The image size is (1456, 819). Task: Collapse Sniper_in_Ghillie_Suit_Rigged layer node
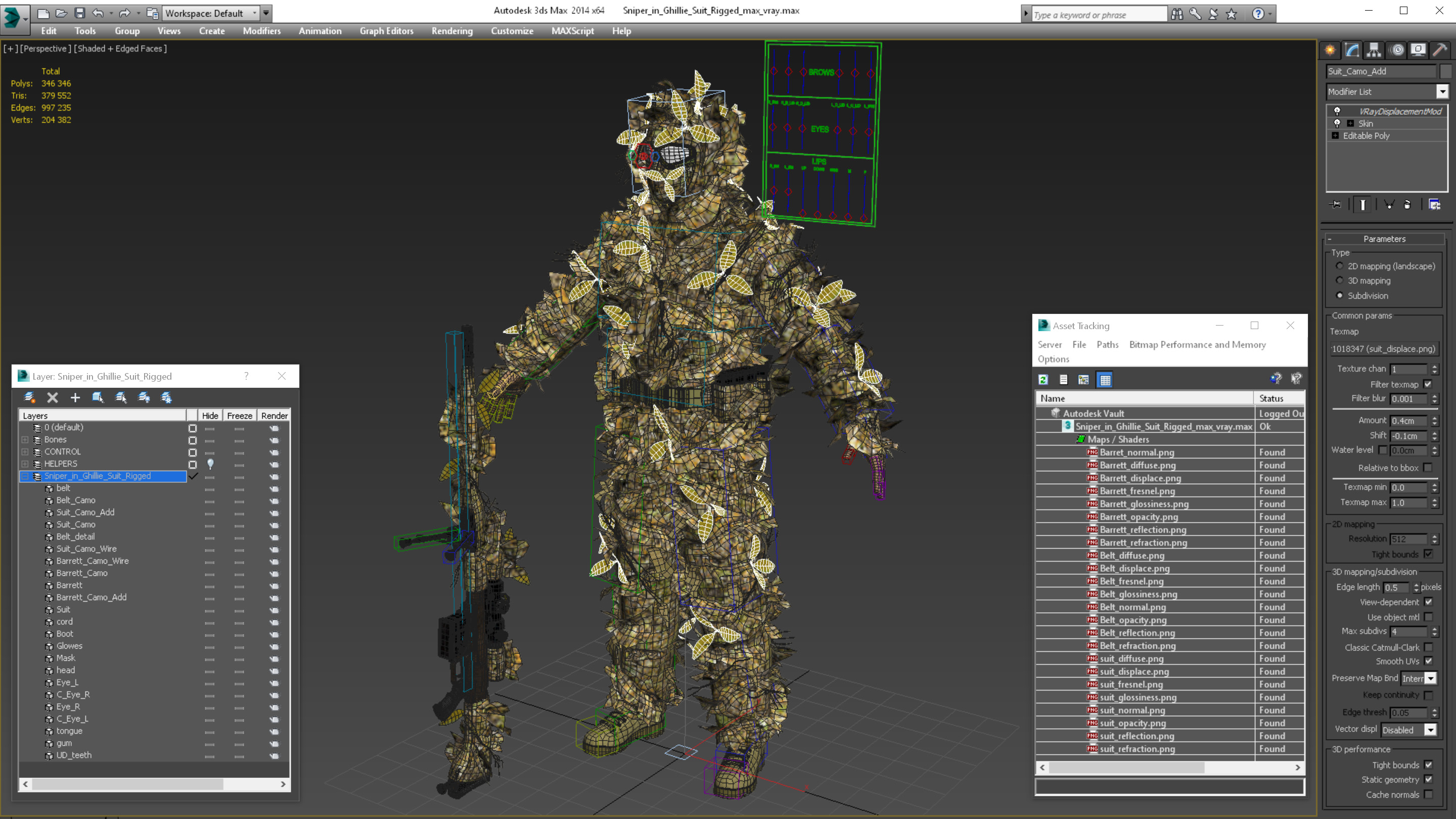25,476
